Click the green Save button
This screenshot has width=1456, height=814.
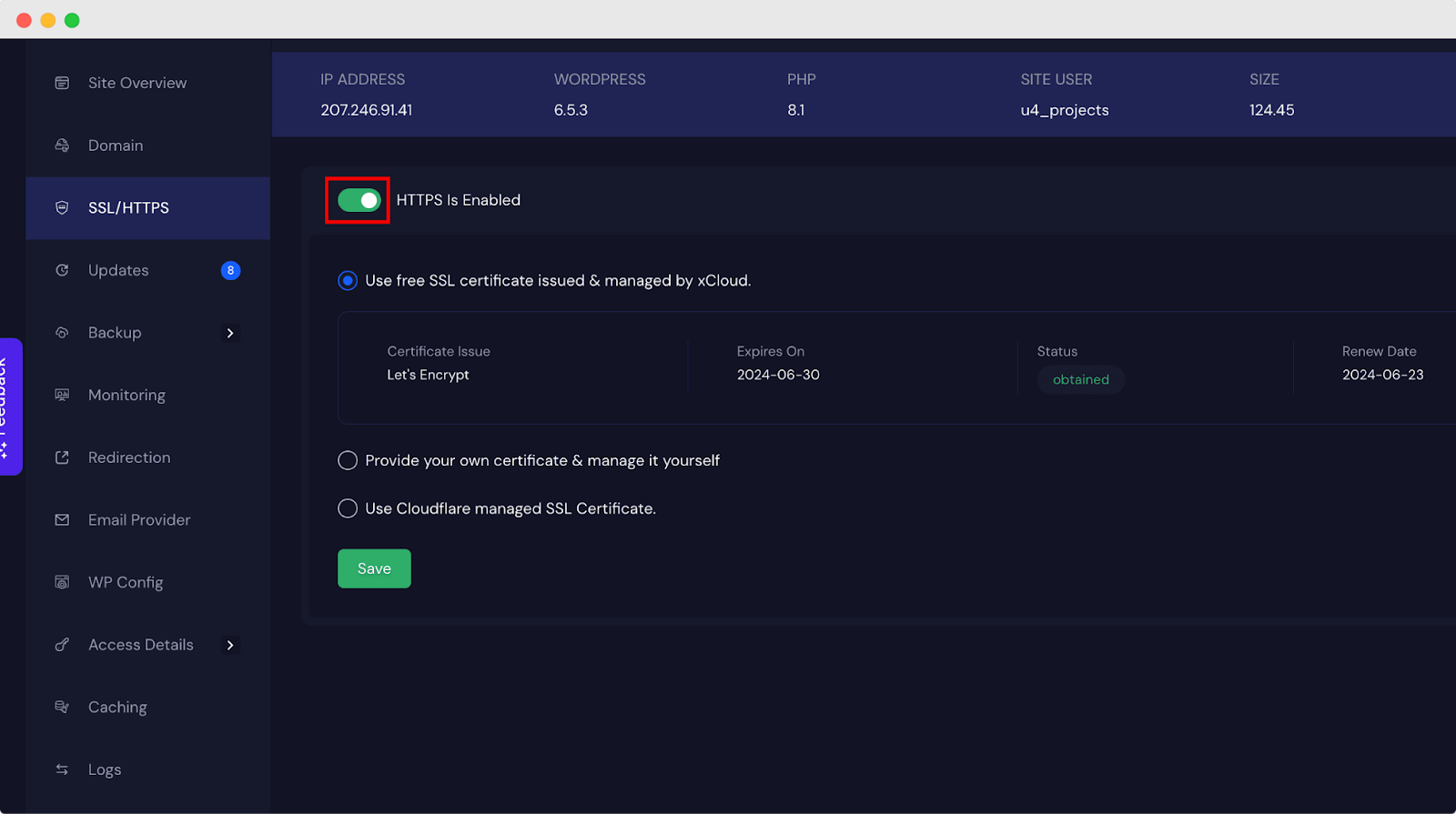coord(374,568)
